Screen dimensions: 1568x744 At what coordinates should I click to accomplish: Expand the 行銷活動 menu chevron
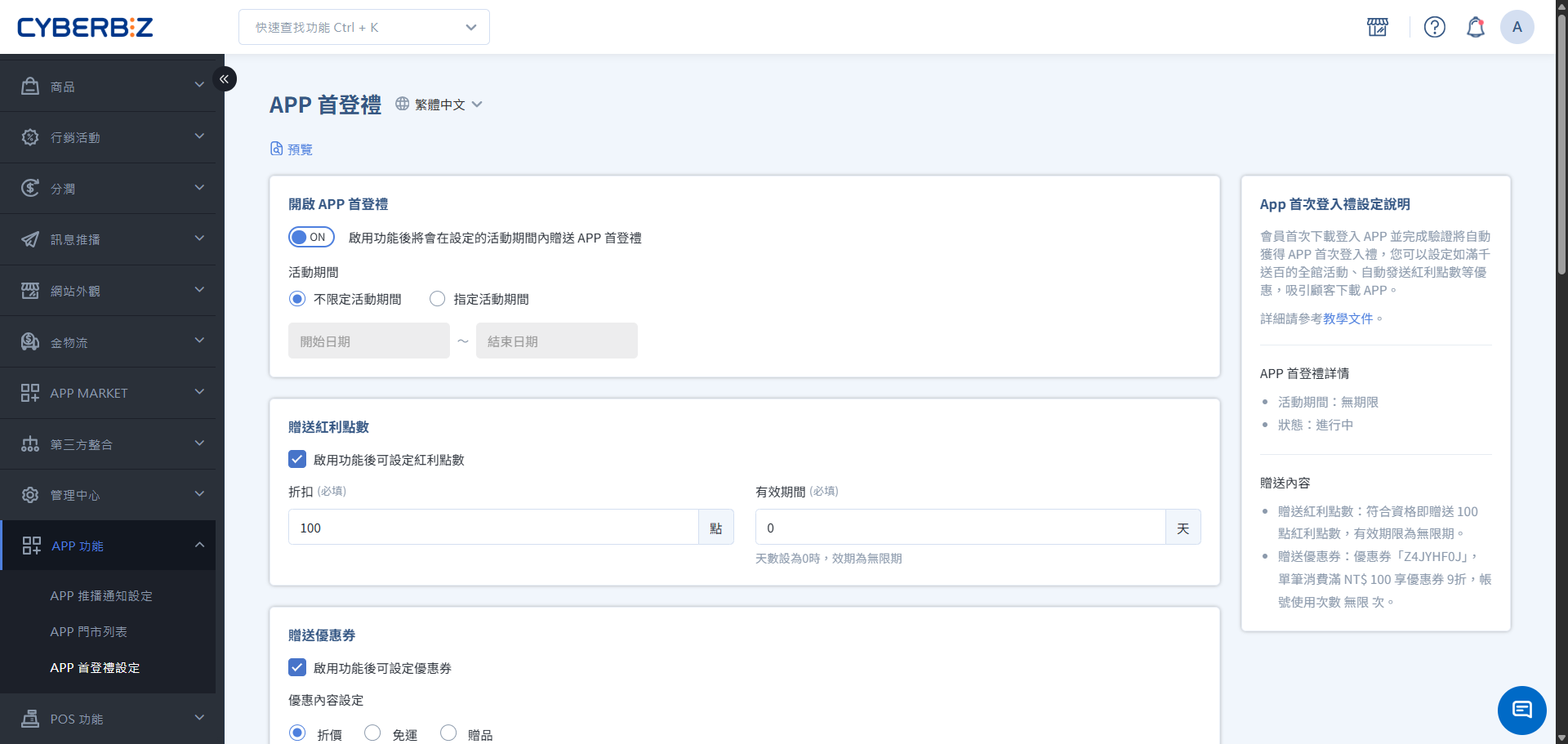[x=199, y=136]
